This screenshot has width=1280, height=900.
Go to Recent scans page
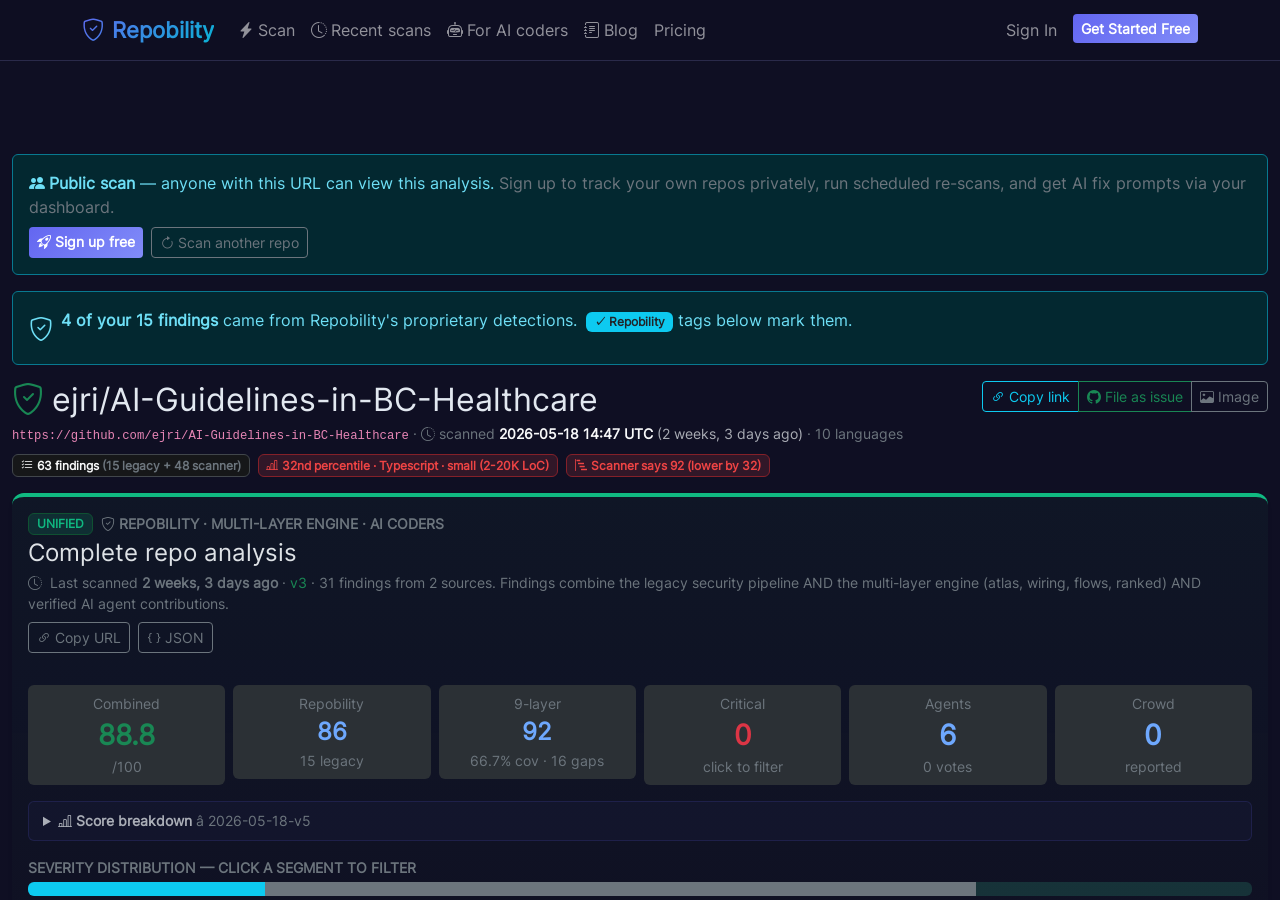coord(371,30)
